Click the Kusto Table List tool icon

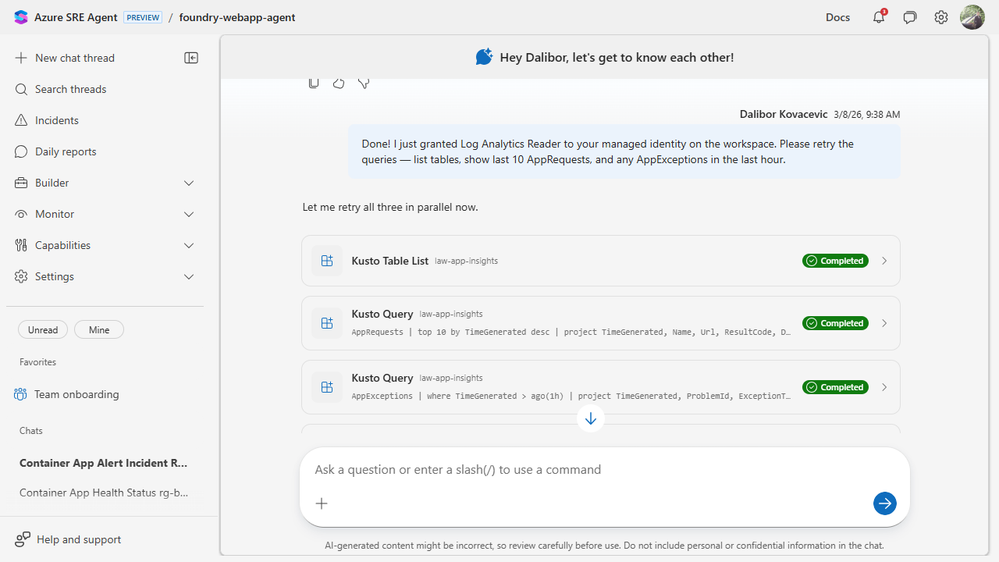point(327,261)
